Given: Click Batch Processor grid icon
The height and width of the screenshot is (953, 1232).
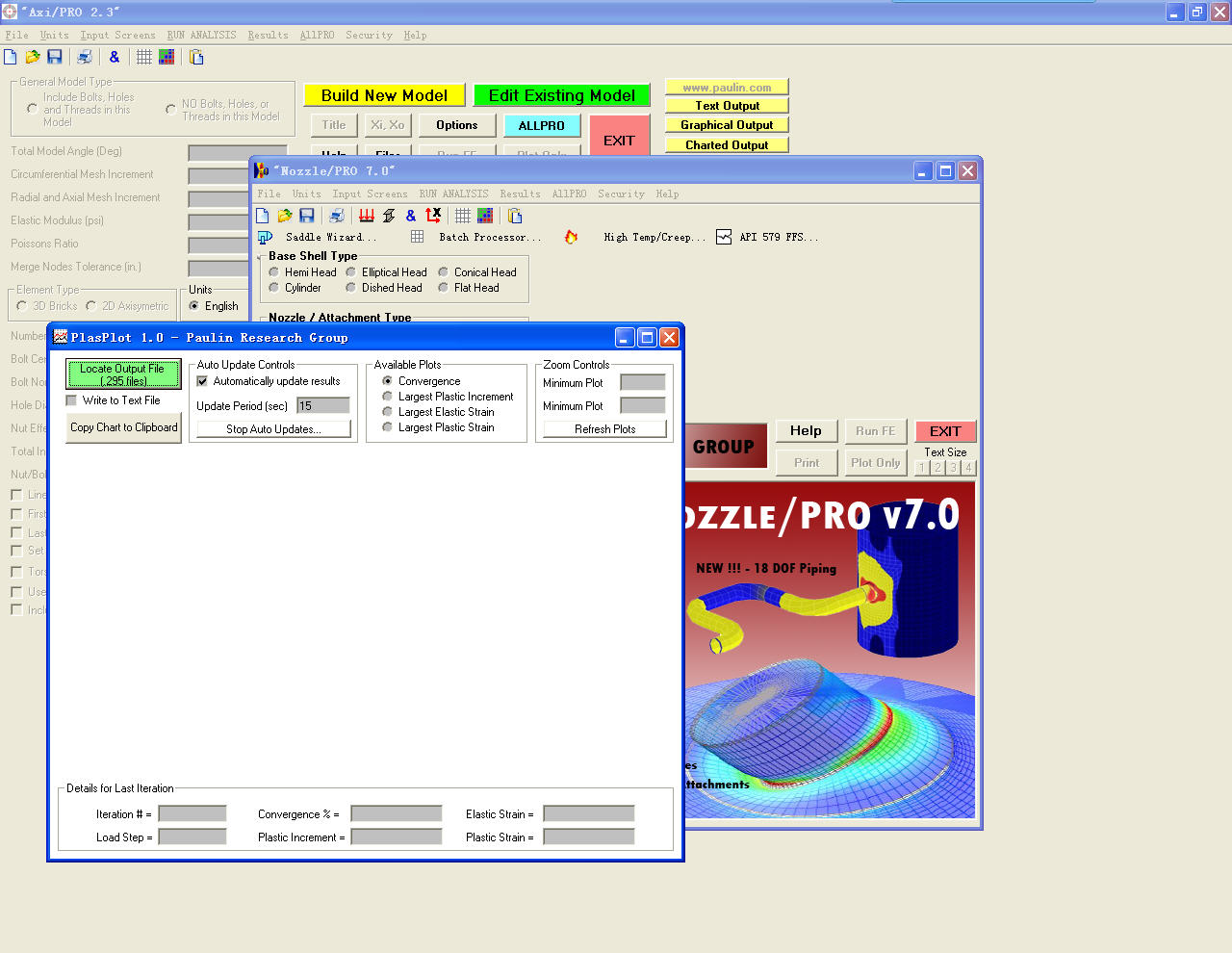Looking at the screenshot, I should 417,236.
